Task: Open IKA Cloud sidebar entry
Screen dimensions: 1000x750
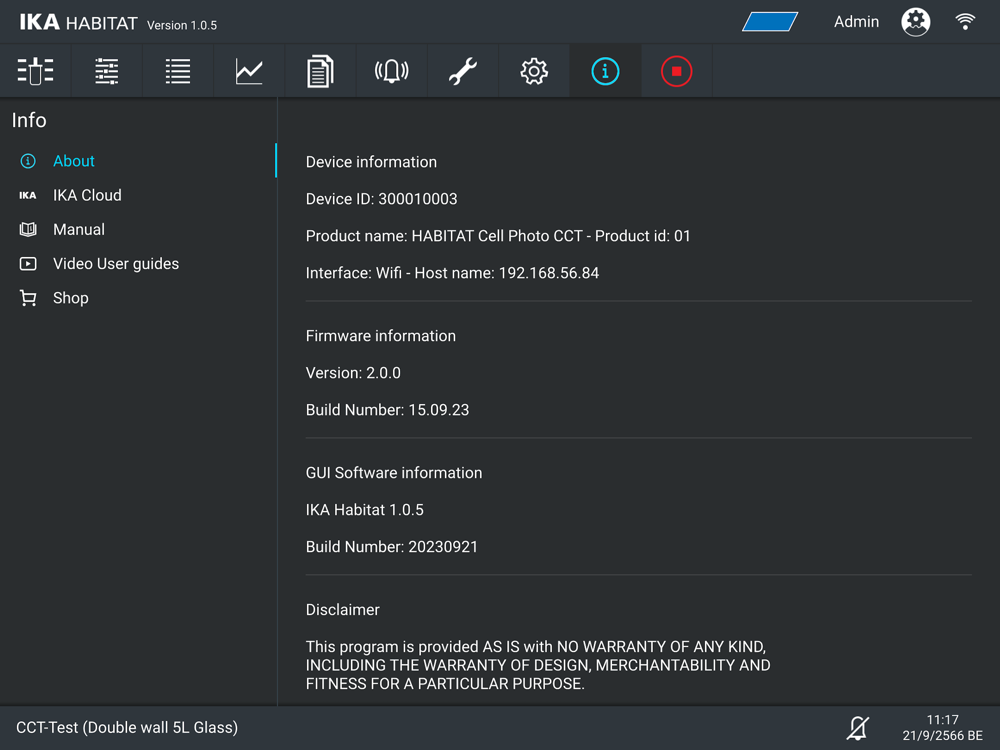Action: [138, 195]
